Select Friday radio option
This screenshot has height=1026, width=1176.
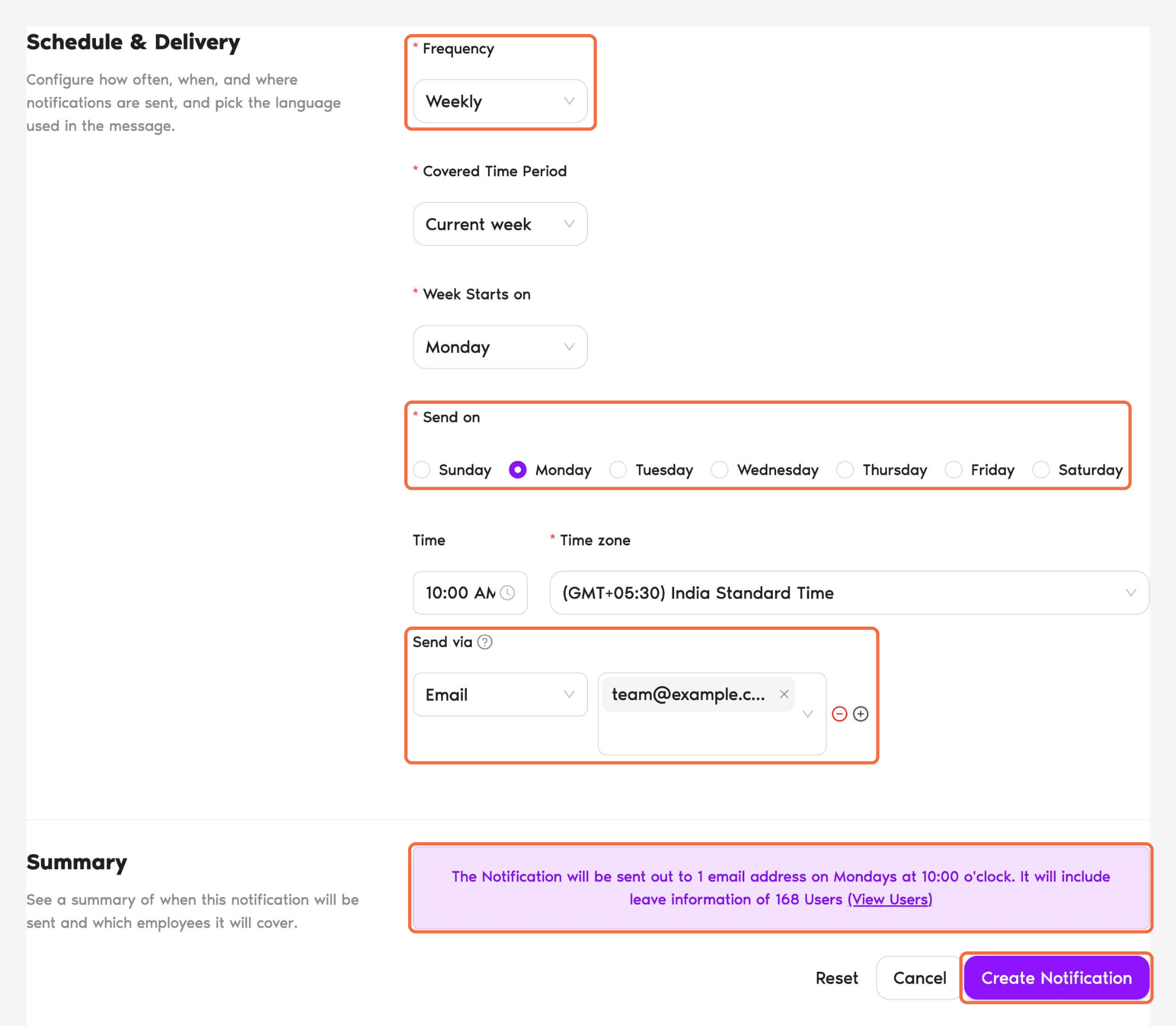[x=953, y=470]
